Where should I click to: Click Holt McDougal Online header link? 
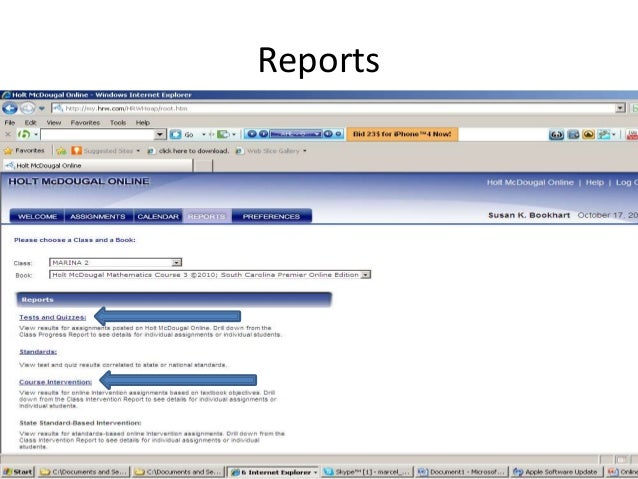[530, 182]
